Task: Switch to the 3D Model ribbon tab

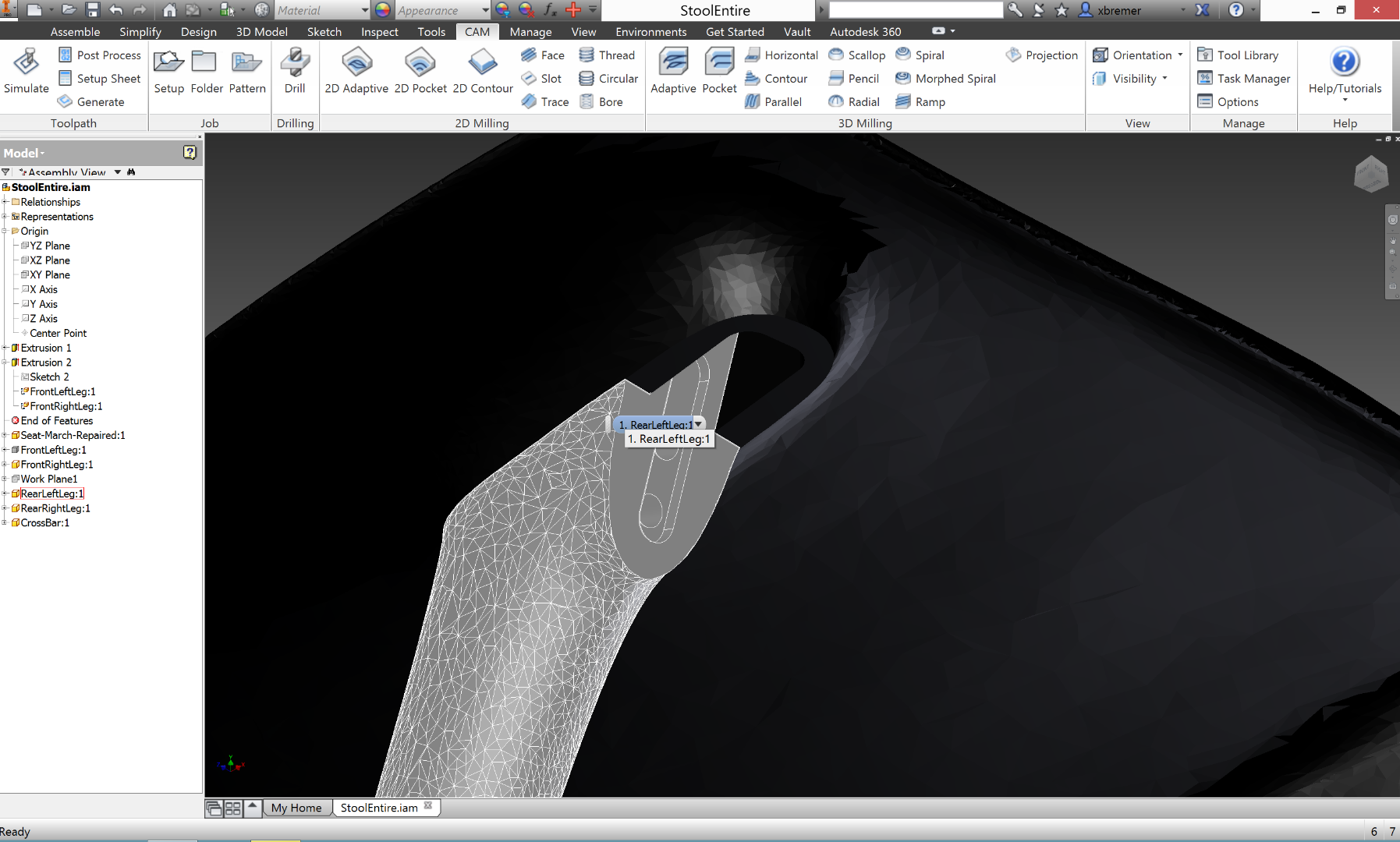Action: pos(261,32)
